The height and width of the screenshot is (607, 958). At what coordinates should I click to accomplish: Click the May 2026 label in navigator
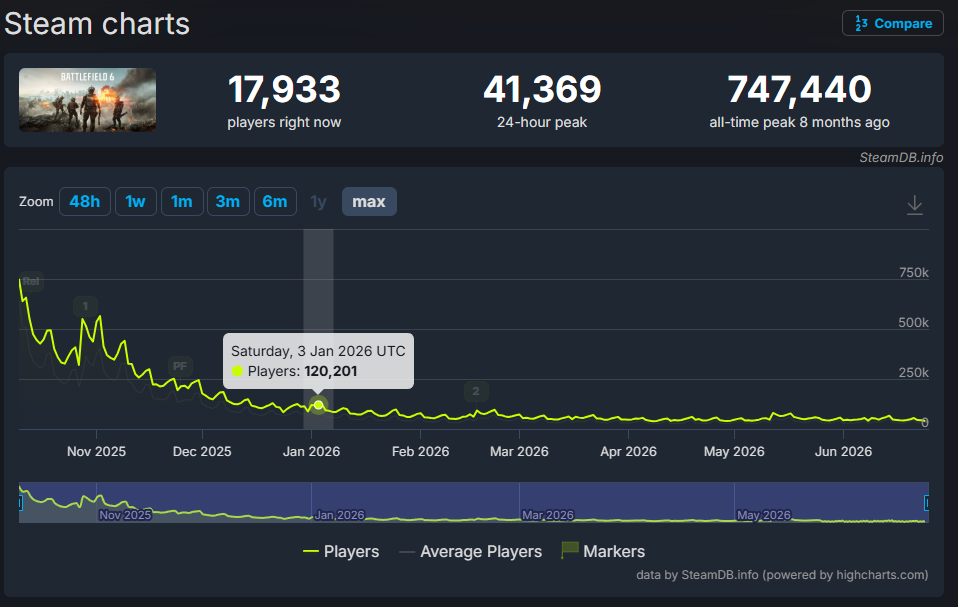[x=764, y=515]
